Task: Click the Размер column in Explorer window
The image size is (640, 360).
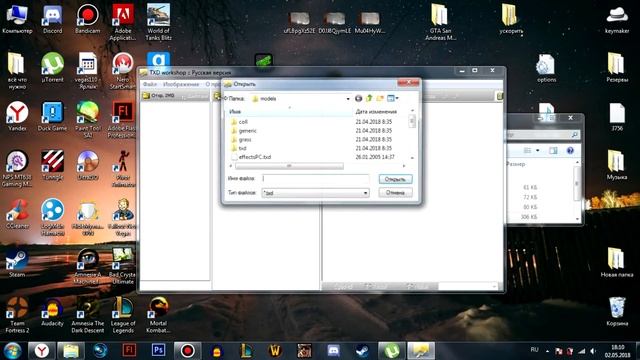Action: [516, 164]
